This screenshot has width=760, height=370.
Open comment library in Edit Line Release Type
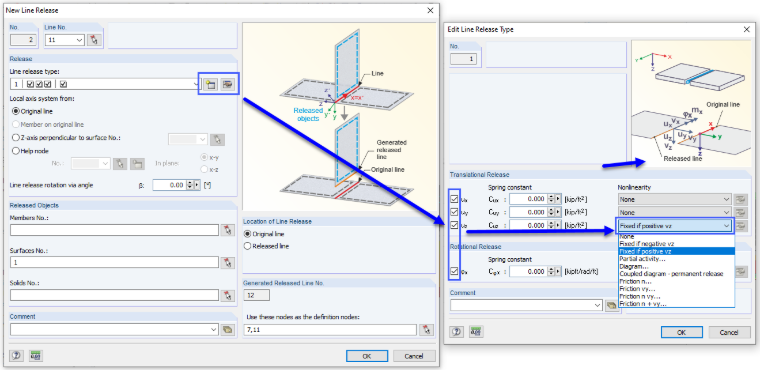click(613, 305)
